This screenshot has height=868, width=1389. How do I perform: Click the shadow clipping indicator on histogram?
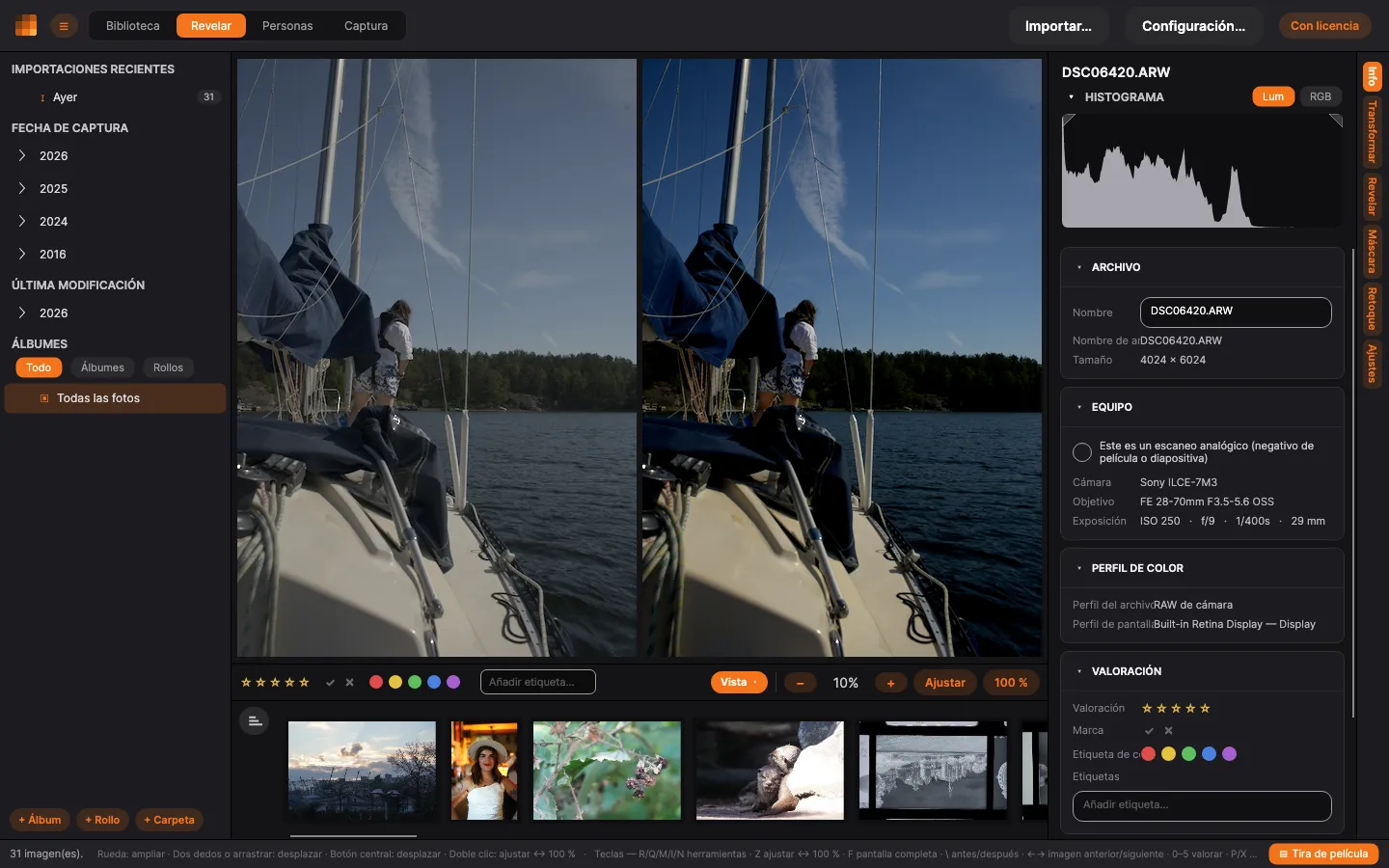(1069, 121)
